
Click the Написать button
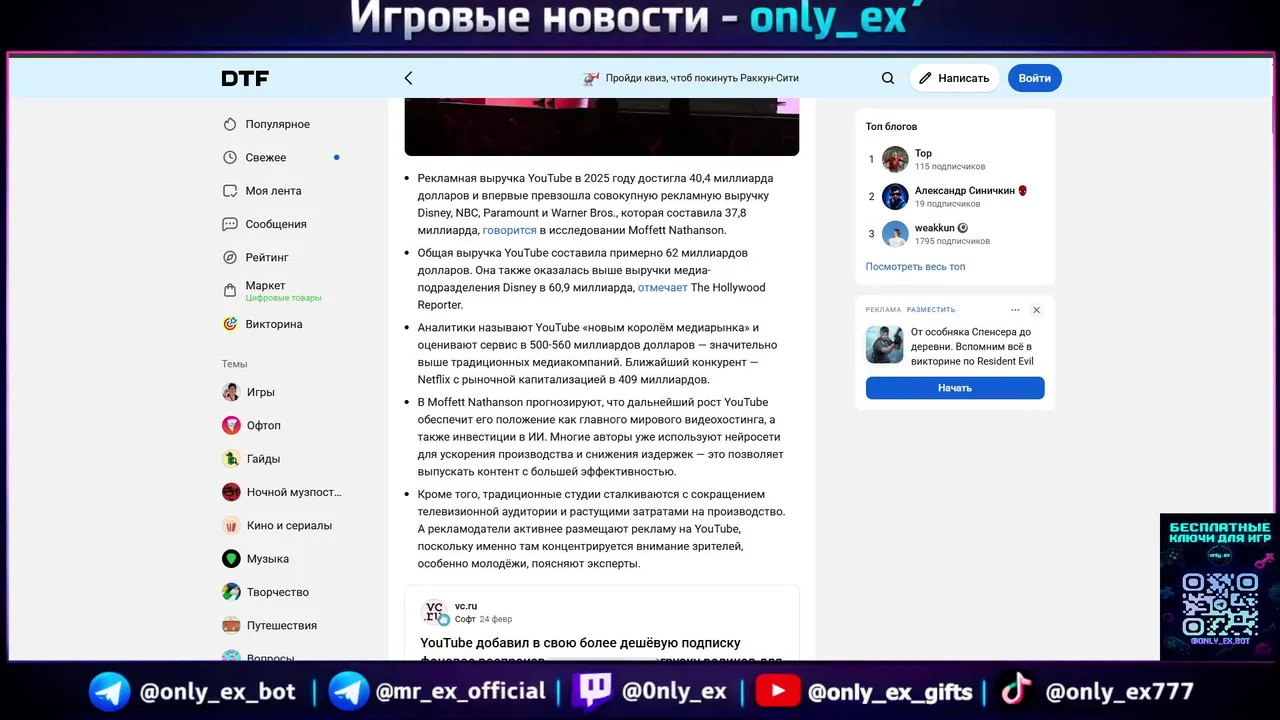coord(954,78)
